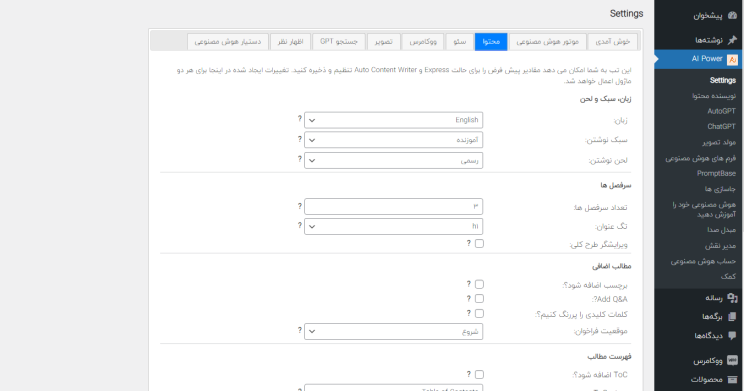
Task: Open فرم های هوش مصنوعی link
Action: [700, 158]
